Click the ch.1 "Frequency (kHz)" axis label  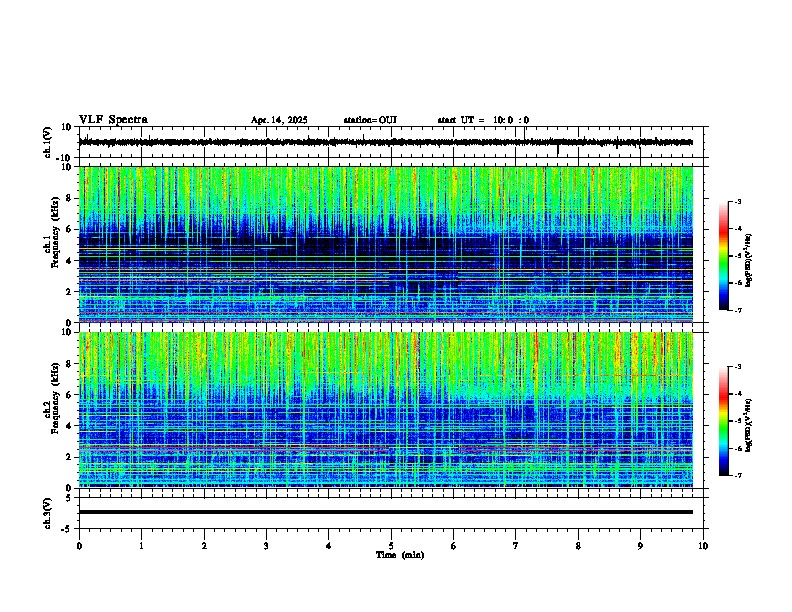point(55,233)
